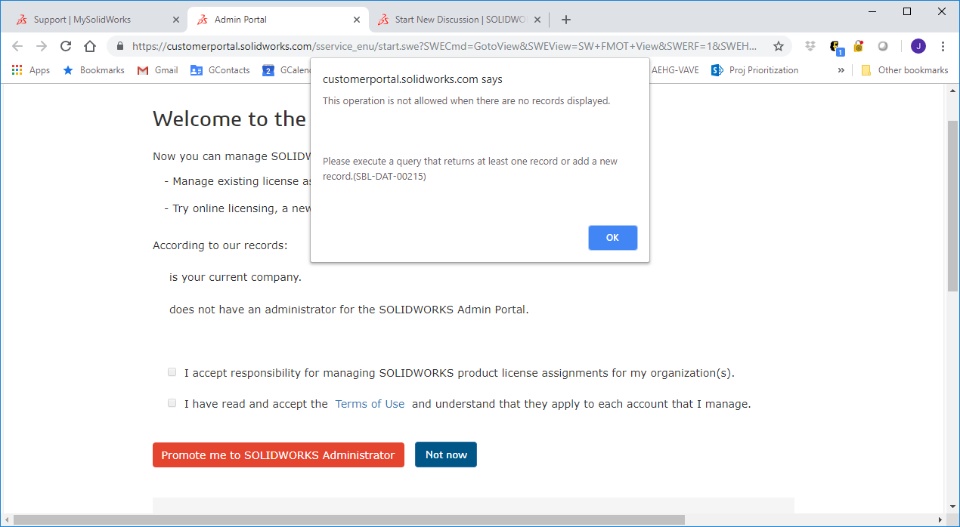
Task: Click the right arrow of horizontal scrollbar
Action: pos(942,520)
